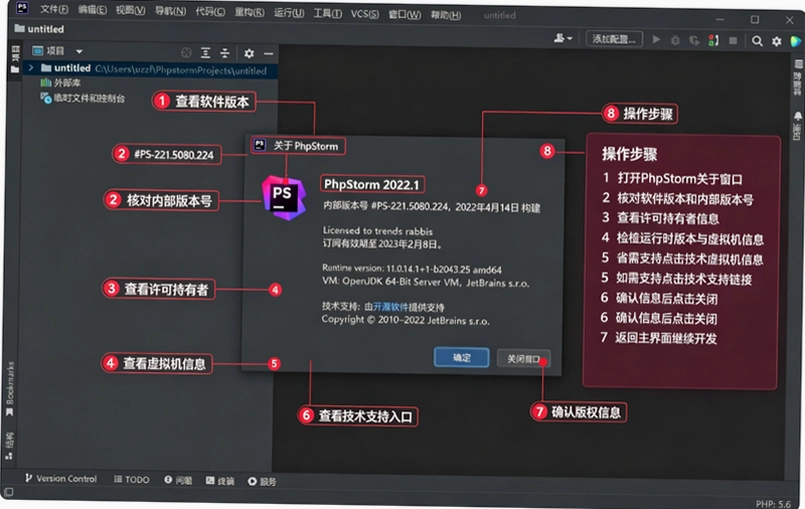Select 外部库 in project tree
805x509 pixels.
61,83
